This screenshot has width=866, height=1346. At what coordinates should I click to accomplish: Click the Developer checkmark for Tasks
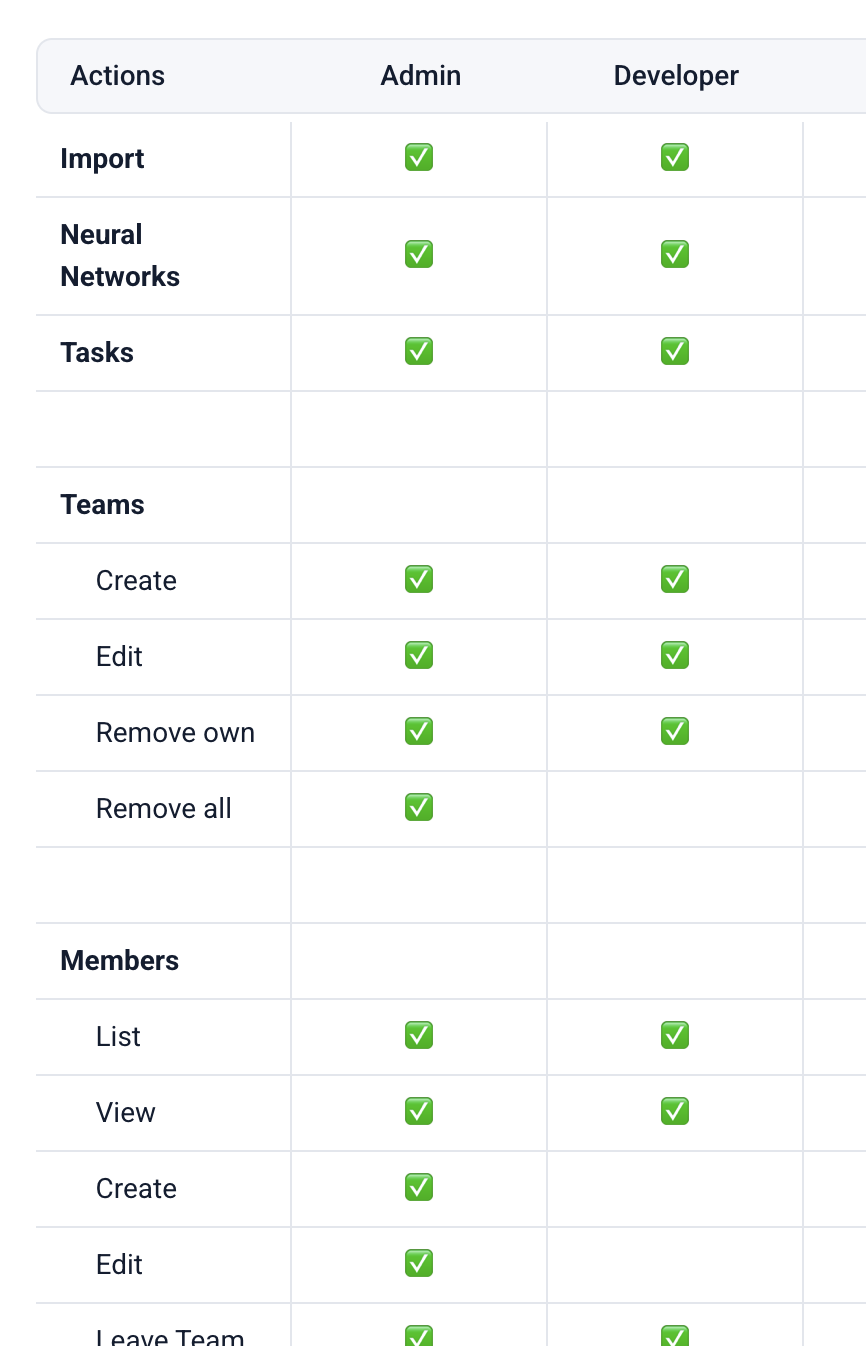pyautogui.click(x=675, y=352)
